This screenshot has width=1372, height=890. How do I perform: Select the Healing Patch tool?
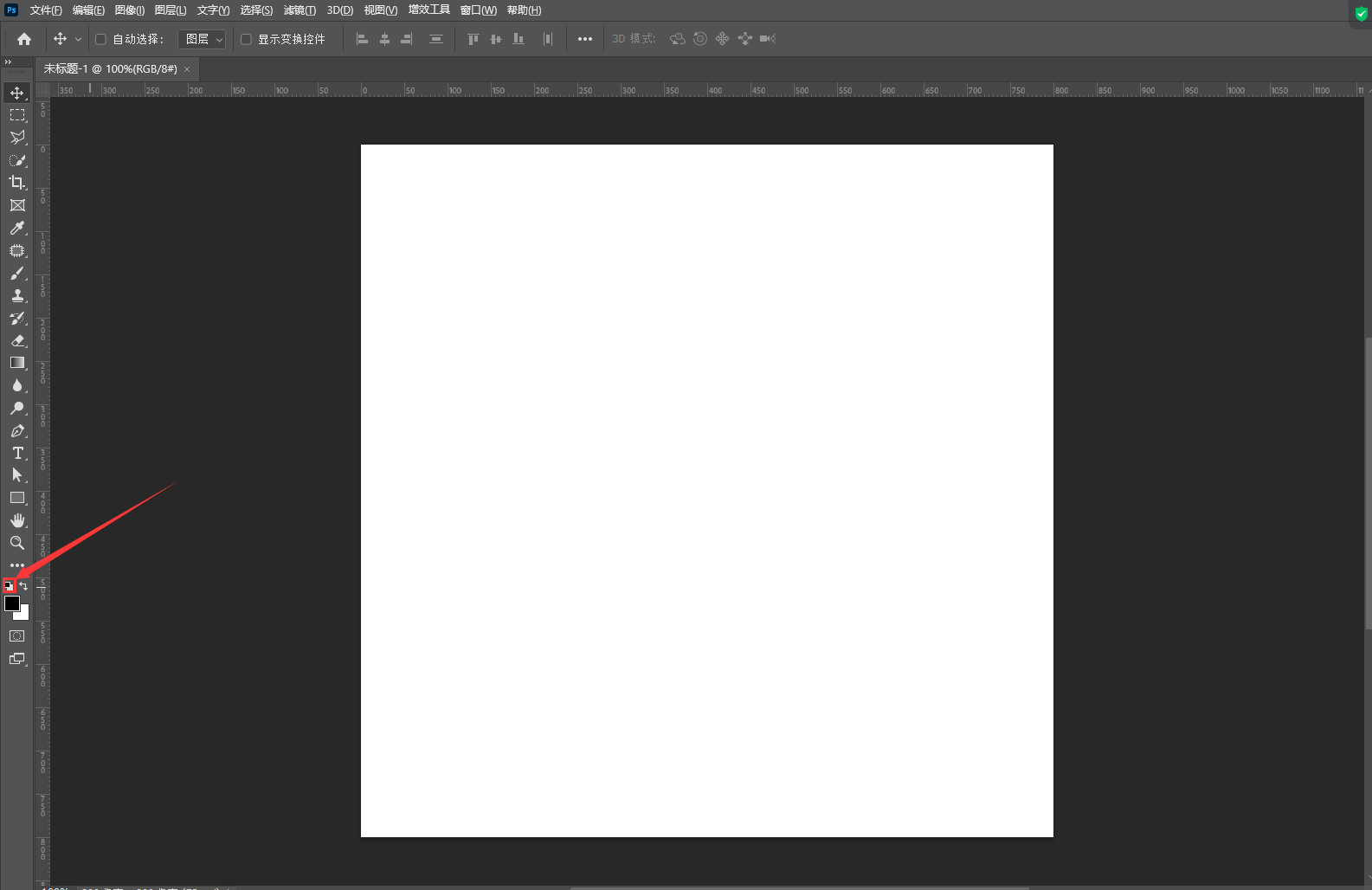17,250
